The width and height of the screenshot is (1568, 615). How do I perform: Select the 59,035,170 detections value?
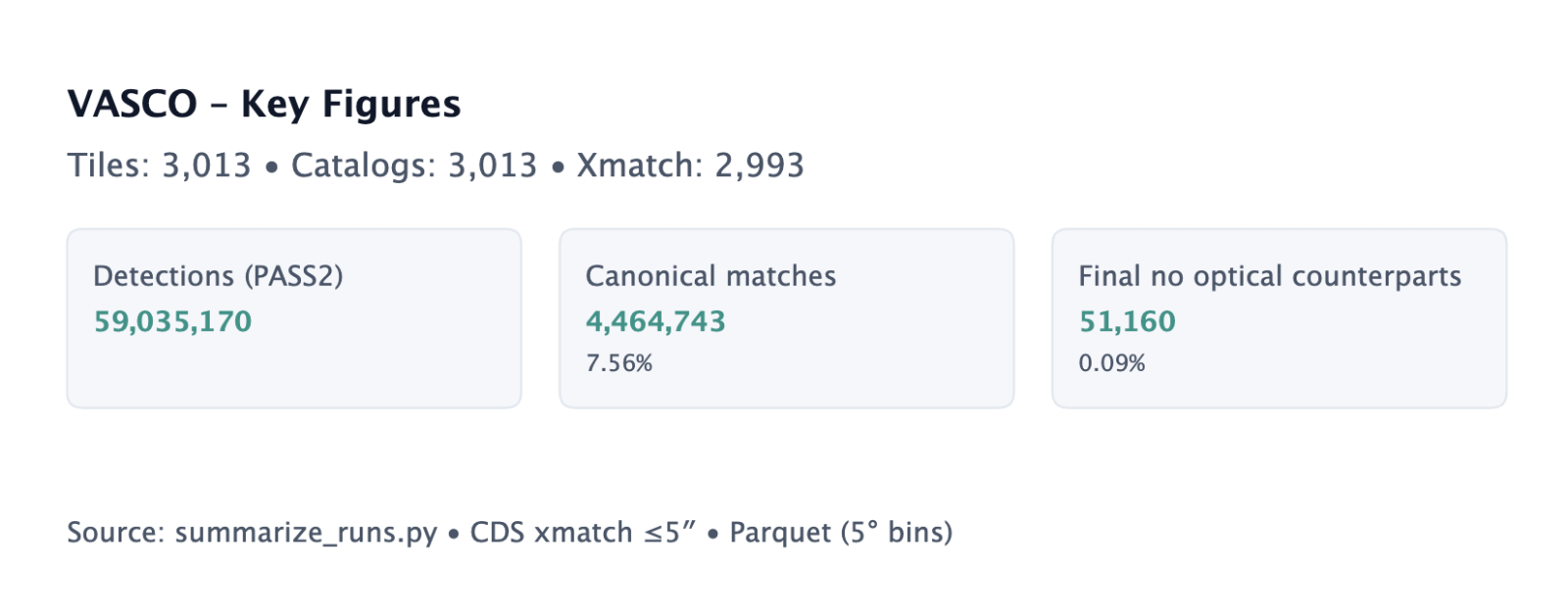click(172, 321)
